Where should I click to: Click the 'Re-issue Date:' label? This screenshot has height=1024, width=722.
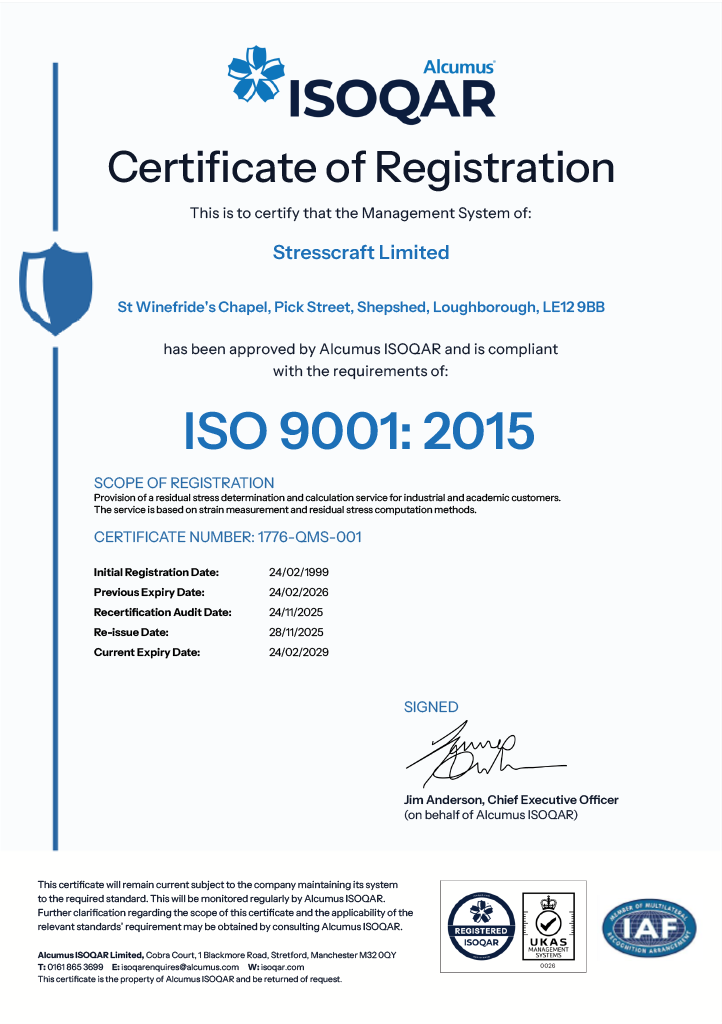[x=131, y=632]
